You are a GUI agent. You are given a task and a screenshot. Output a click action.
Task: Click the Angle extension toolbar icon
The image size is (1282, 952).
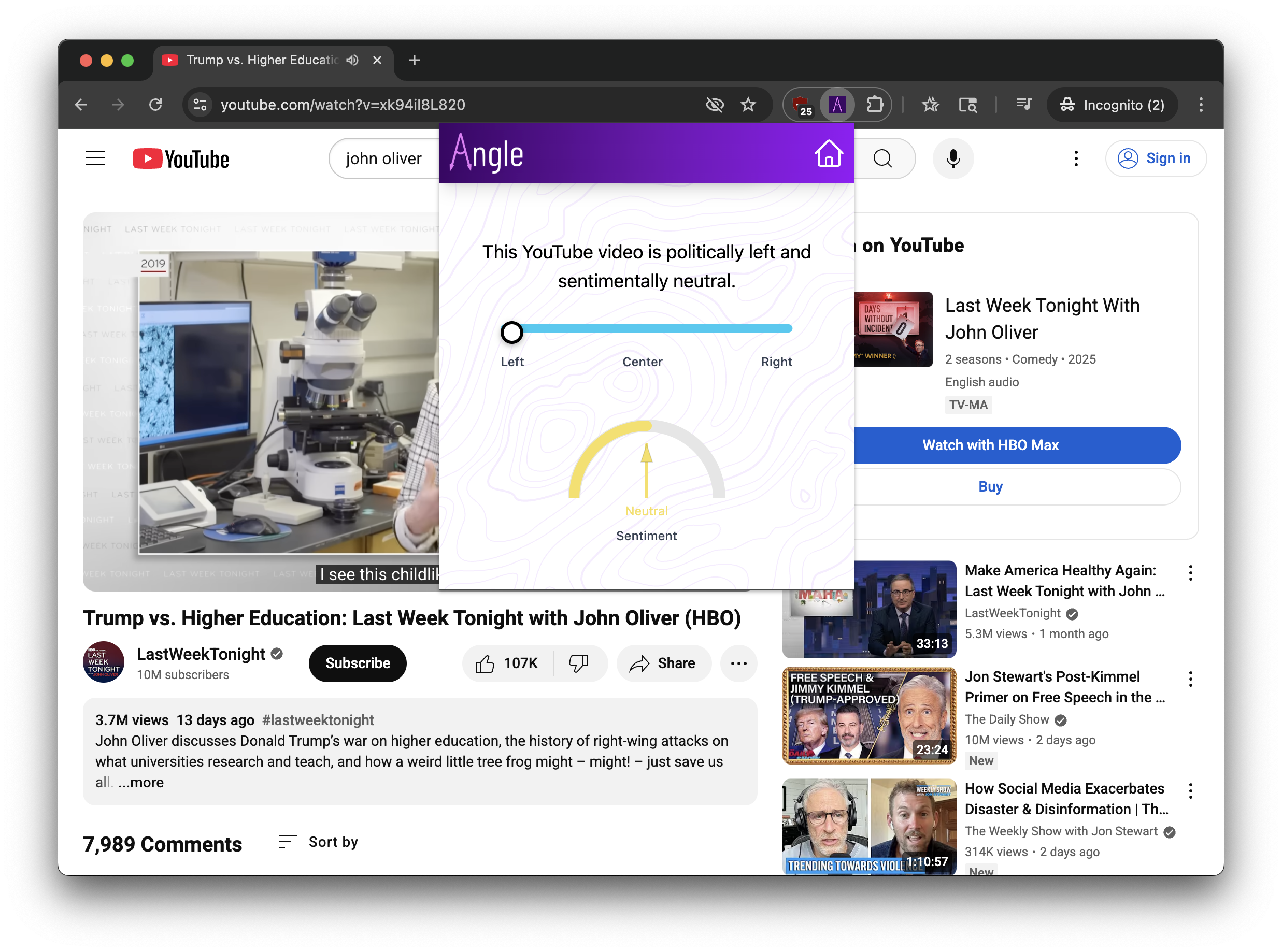point(836,105)
